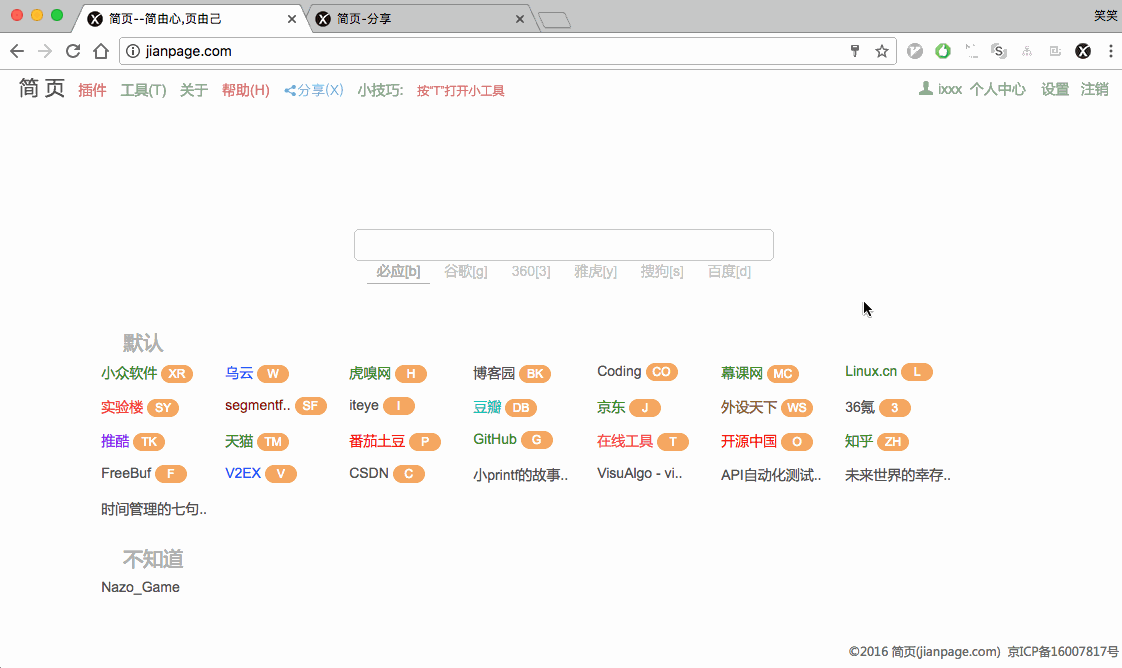
Task: Open the 工具(T) menu item
Action: pos(143,90)
